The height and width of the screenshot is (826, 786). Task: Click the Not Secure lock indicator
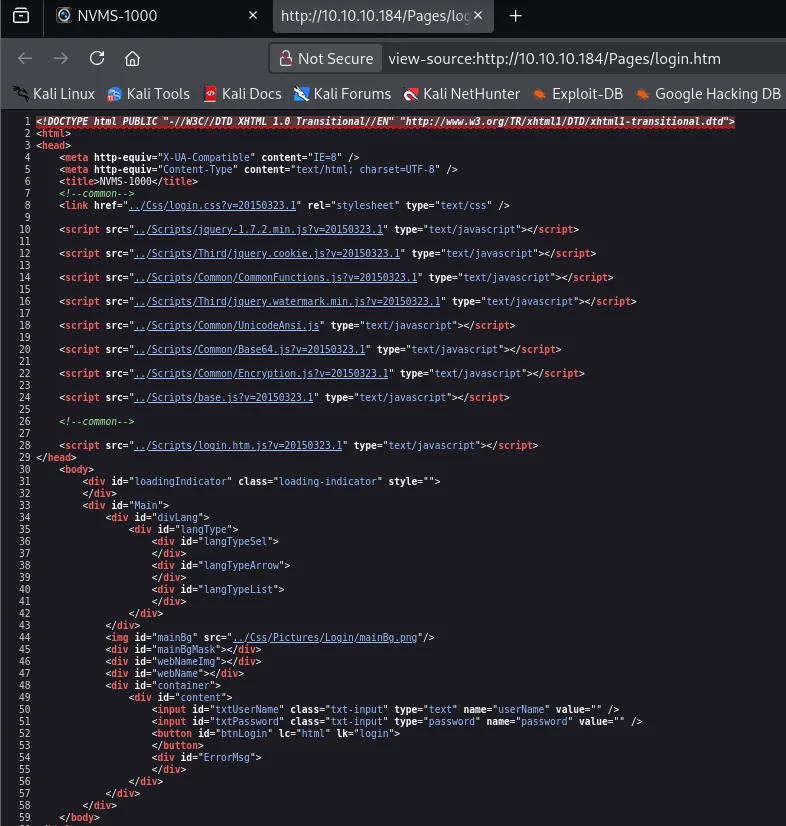click(x=326, y=58)
